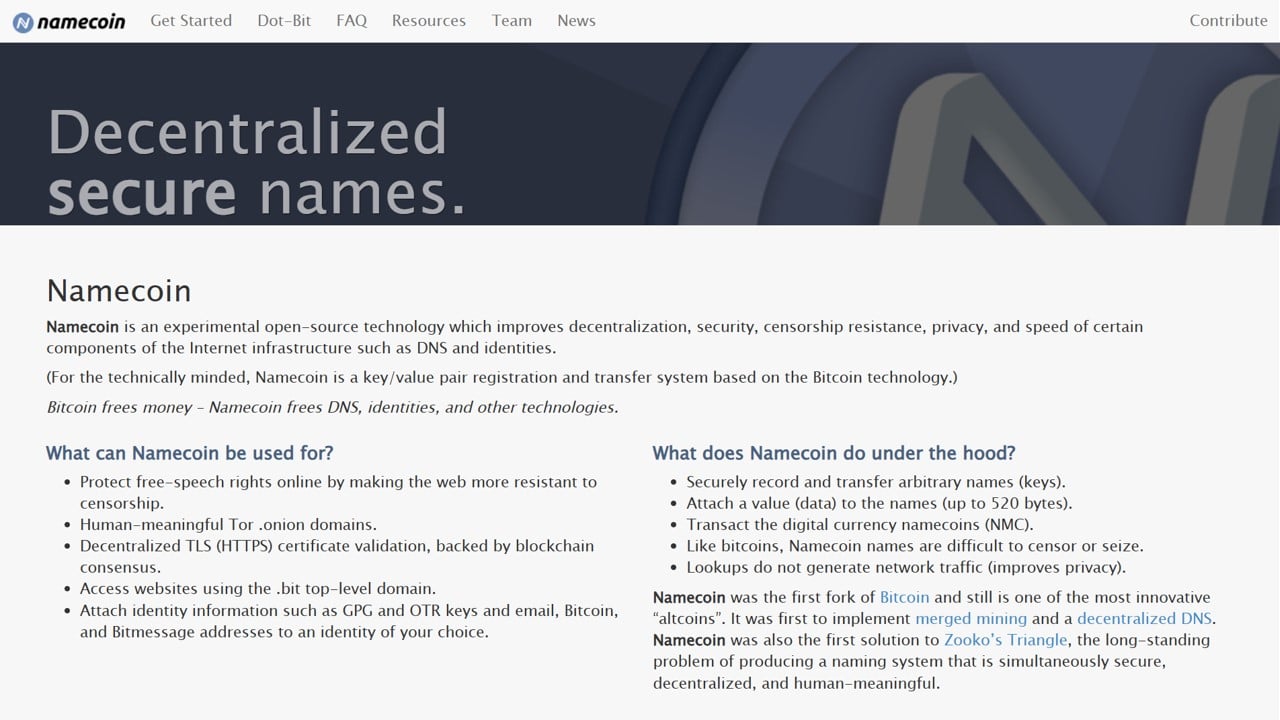Viewport: 1280px width, 720px height.
Task: Follow the decentralized DNS link
Action: 1144,618
